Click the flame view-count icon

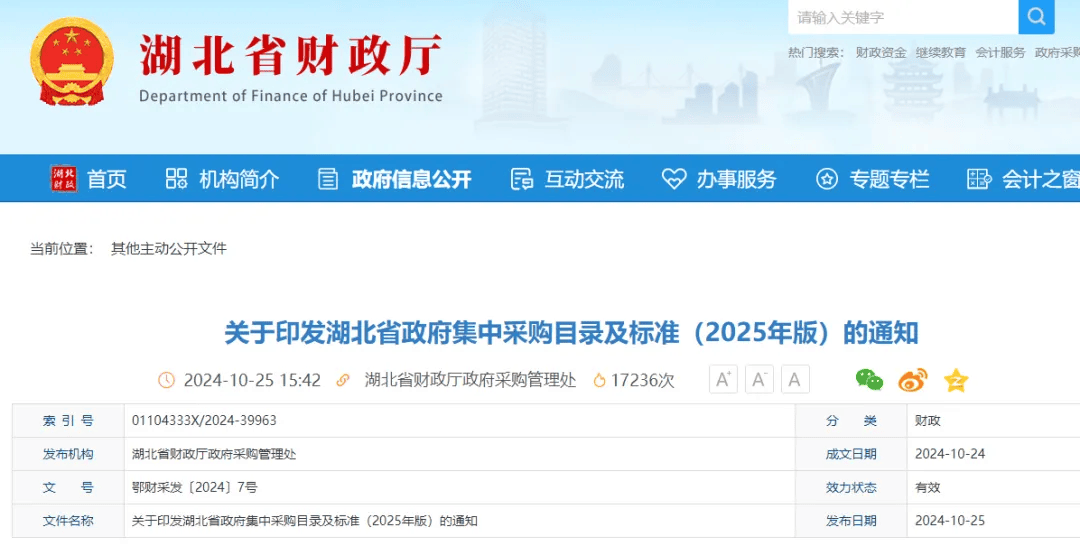click(599, 379)
